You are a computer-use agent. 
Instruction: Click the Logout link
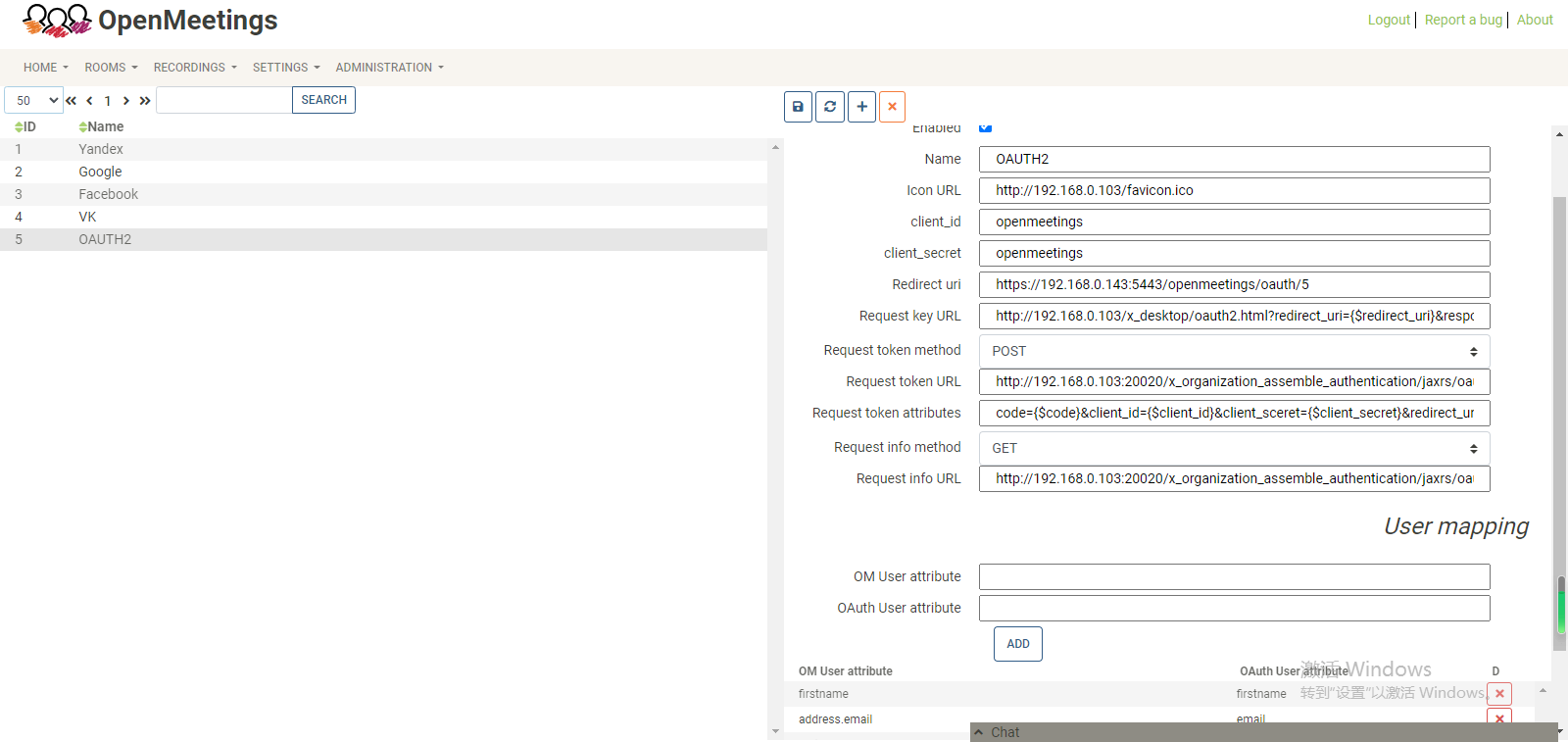1389,20
